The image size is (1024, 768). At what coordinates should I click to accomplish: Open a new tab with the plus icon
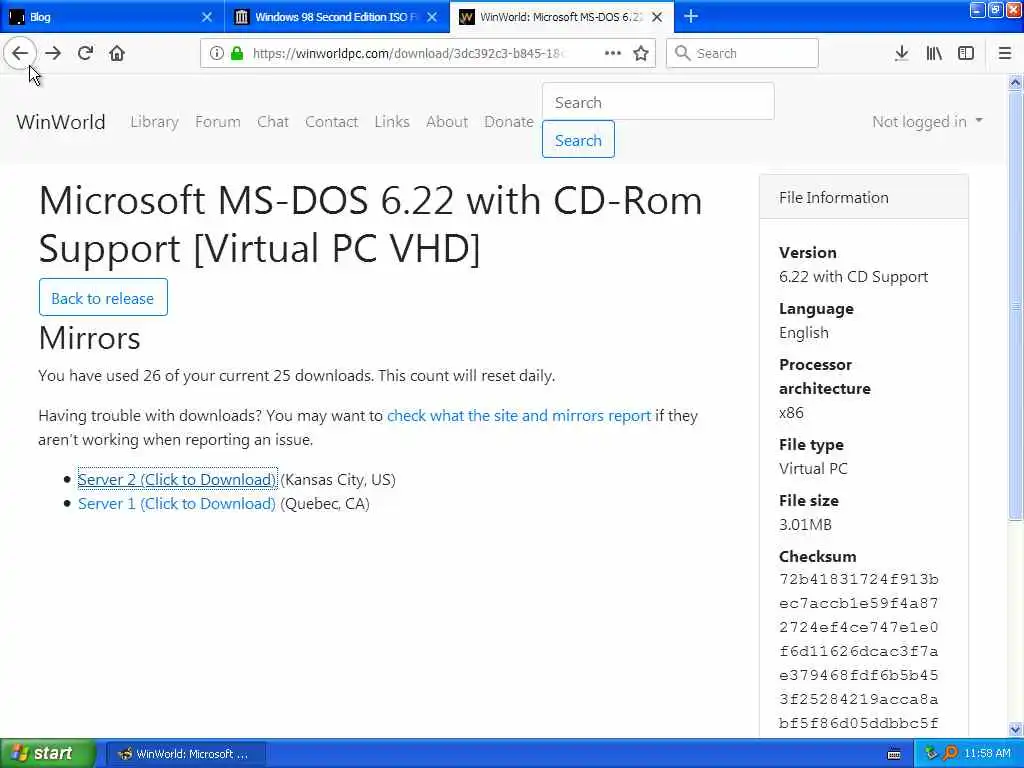click(x=691, y=16)
